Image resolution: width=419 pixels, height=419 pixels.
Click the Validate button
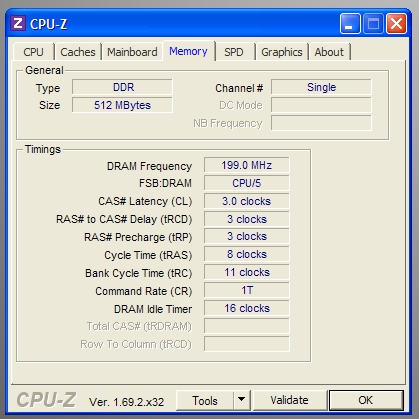[x=289, y=400]
